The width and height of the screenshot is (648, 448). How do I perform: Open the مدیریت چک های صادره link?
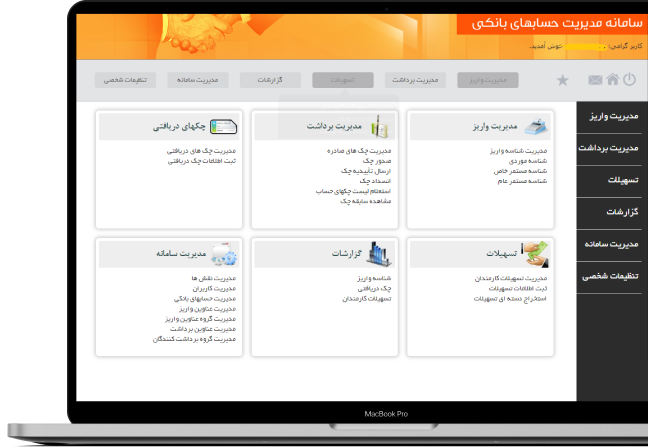point(359,151)
